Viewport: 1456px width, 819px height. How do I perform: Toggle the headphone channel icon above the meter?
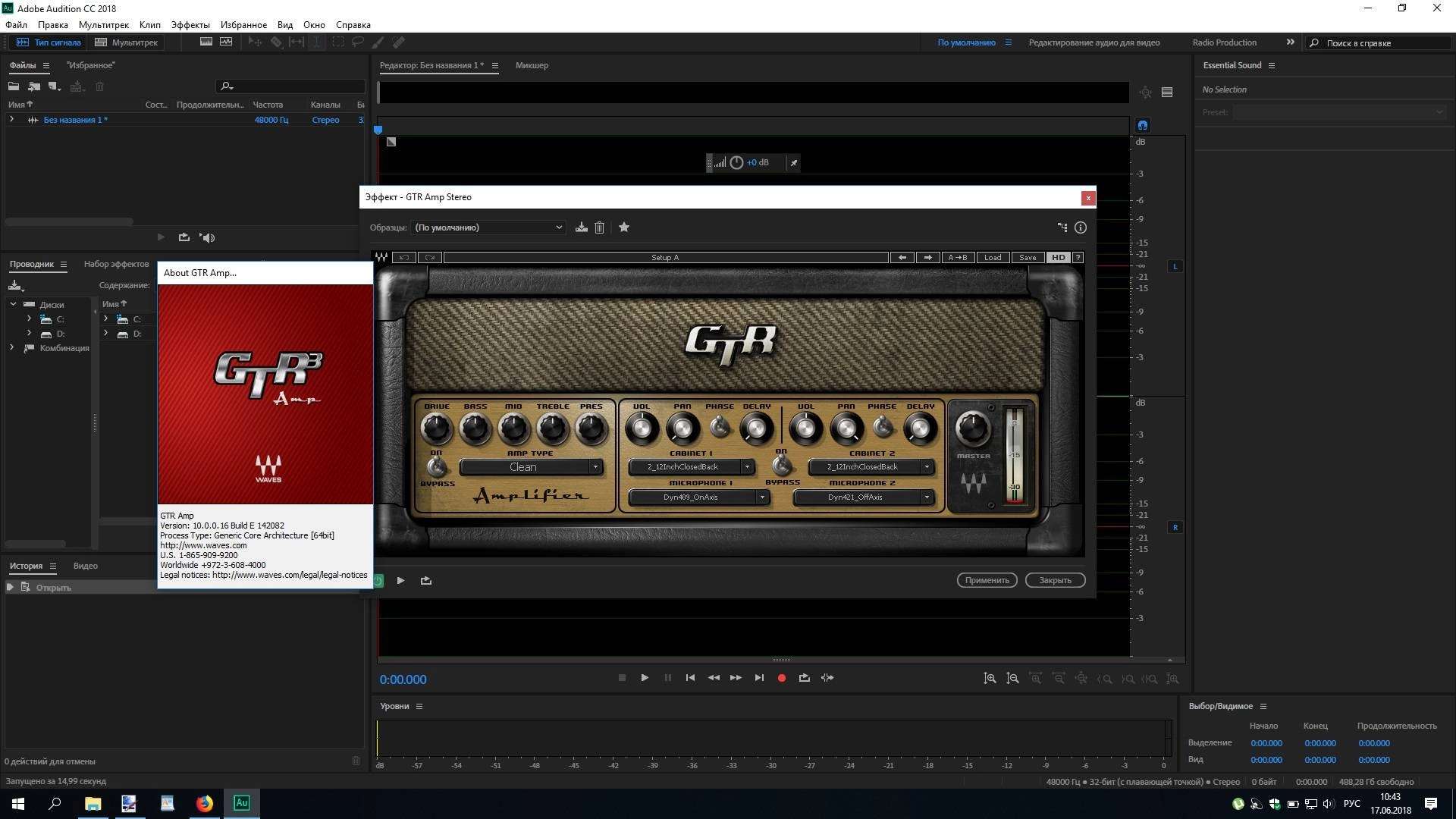pyautogui.click(x=1143, y=125)
